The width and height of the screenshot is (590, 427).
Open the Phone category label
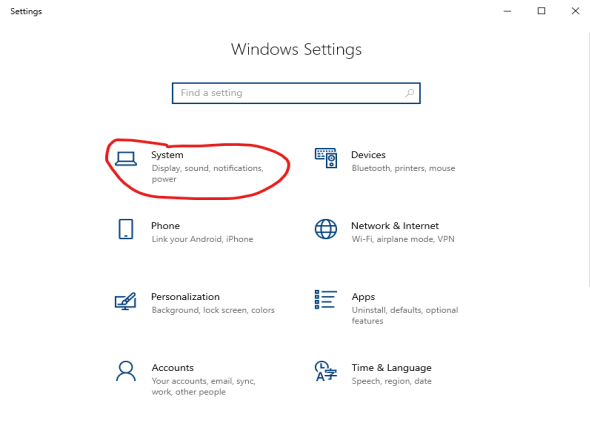(x=166, y=226)
